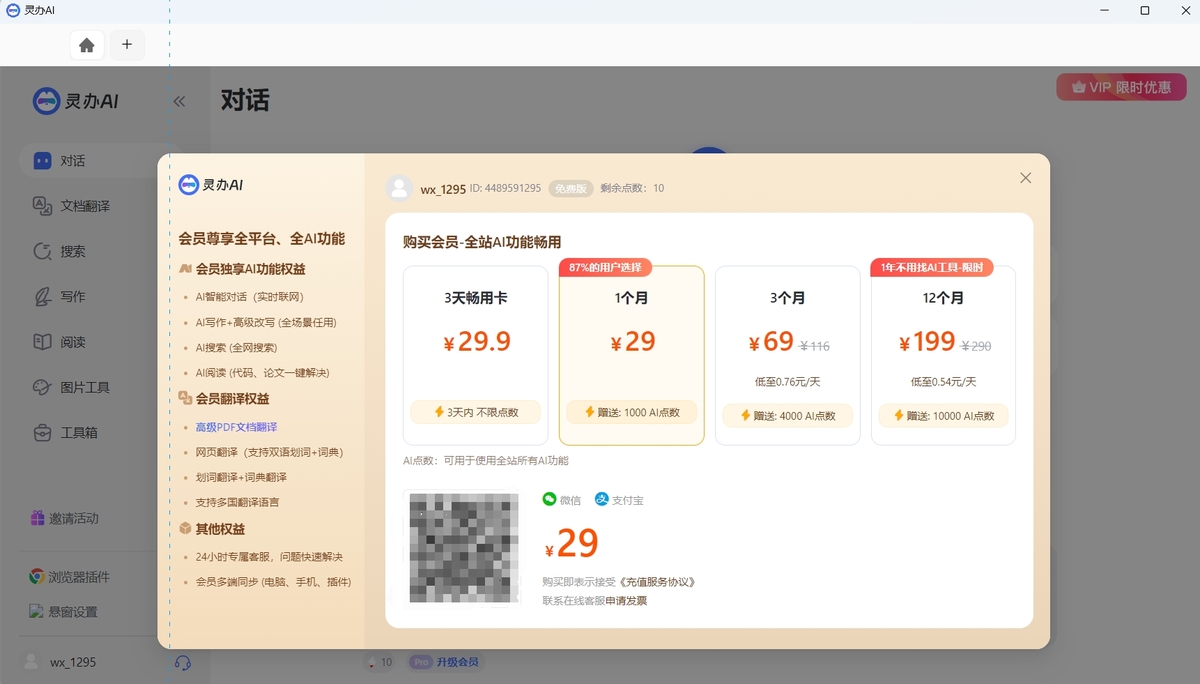The width and height of the screenshot is (1200, 684).
Task: Click the 申请发票 link
Action: [x=626, y=601]
